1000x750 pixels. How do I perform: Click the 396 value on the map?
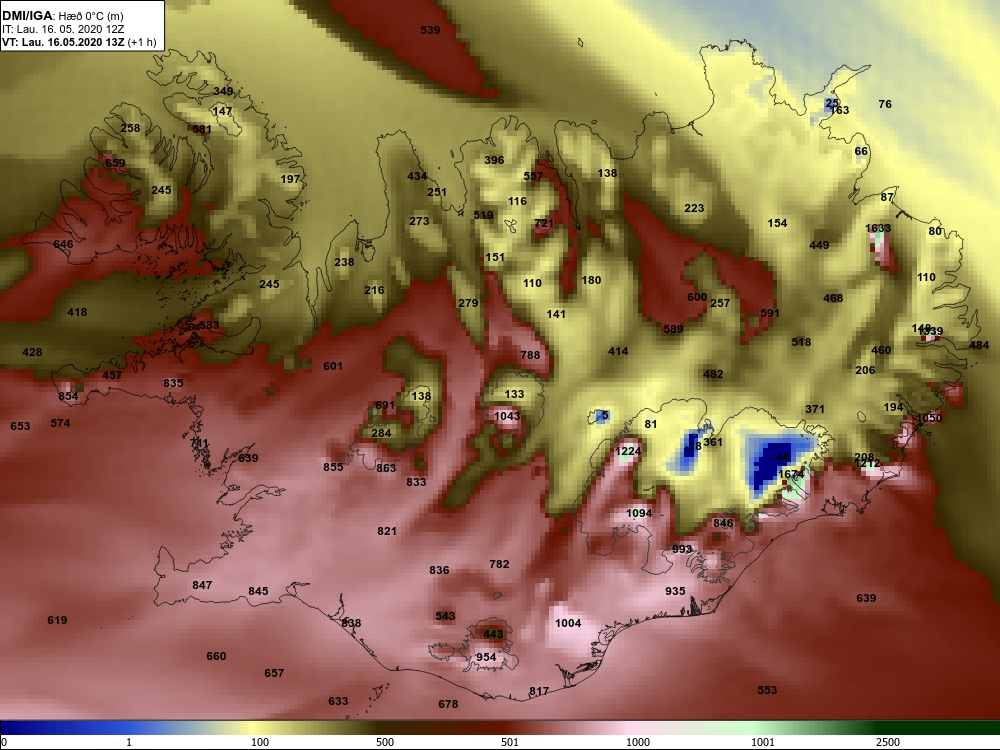tap(494, 160)
